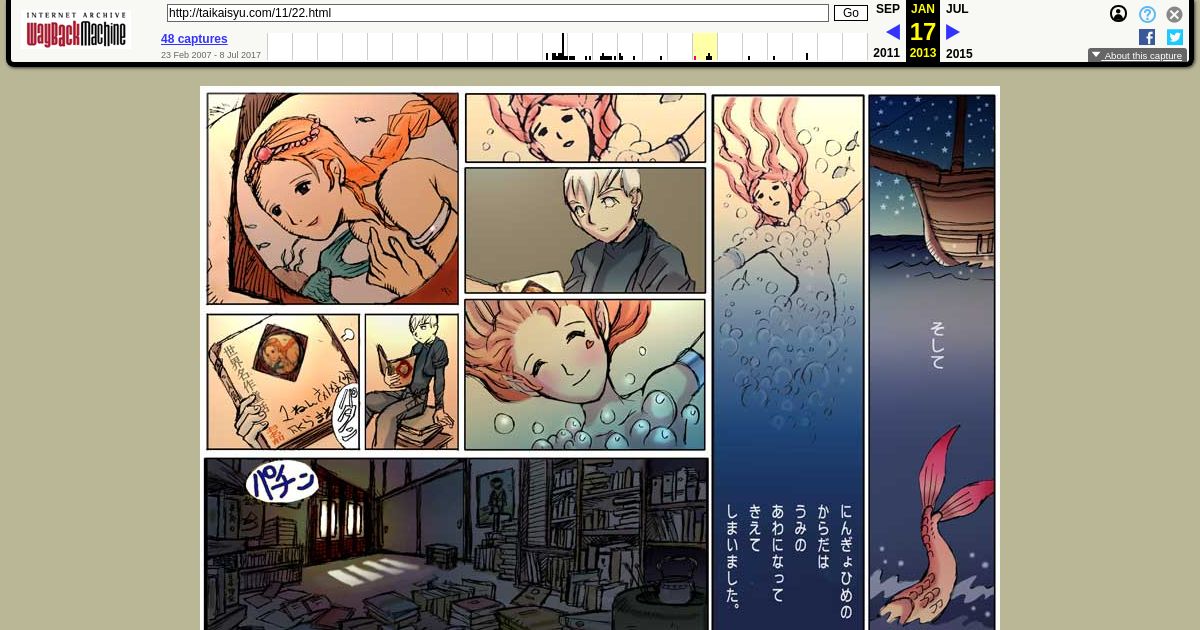1200x630 pixels.
Task: Click the にんぎょひめの vertical text line
Action: [846, 561]
